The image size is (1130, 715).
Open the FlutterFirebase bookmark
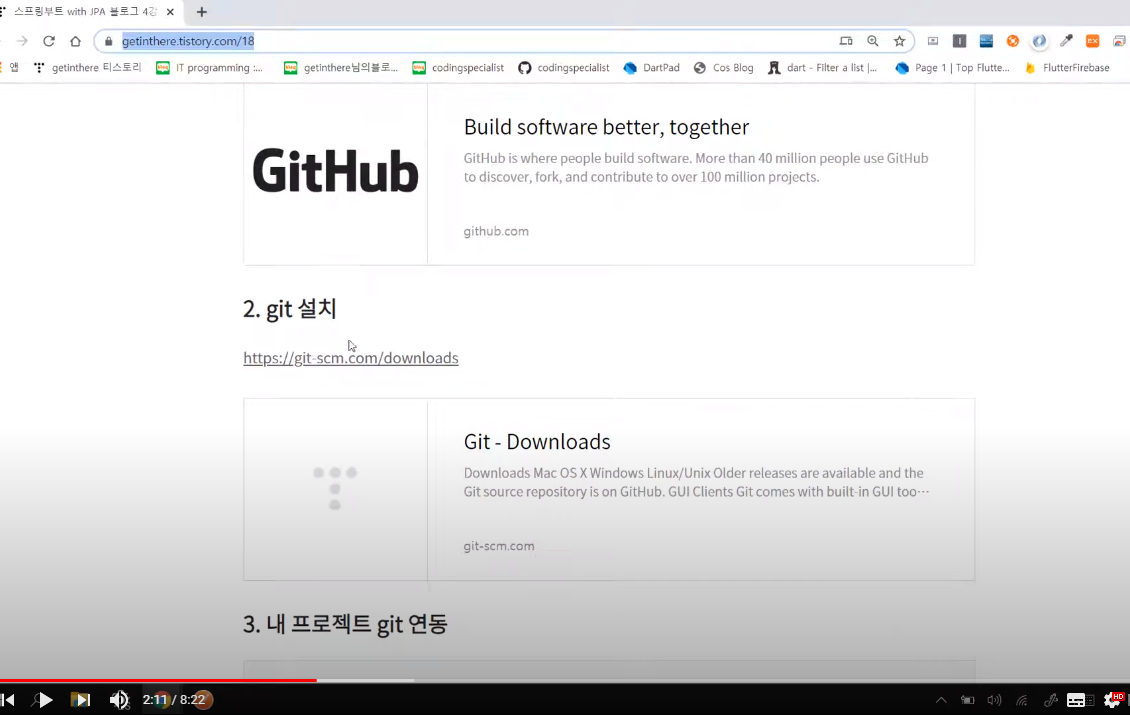coord(1067,68)
